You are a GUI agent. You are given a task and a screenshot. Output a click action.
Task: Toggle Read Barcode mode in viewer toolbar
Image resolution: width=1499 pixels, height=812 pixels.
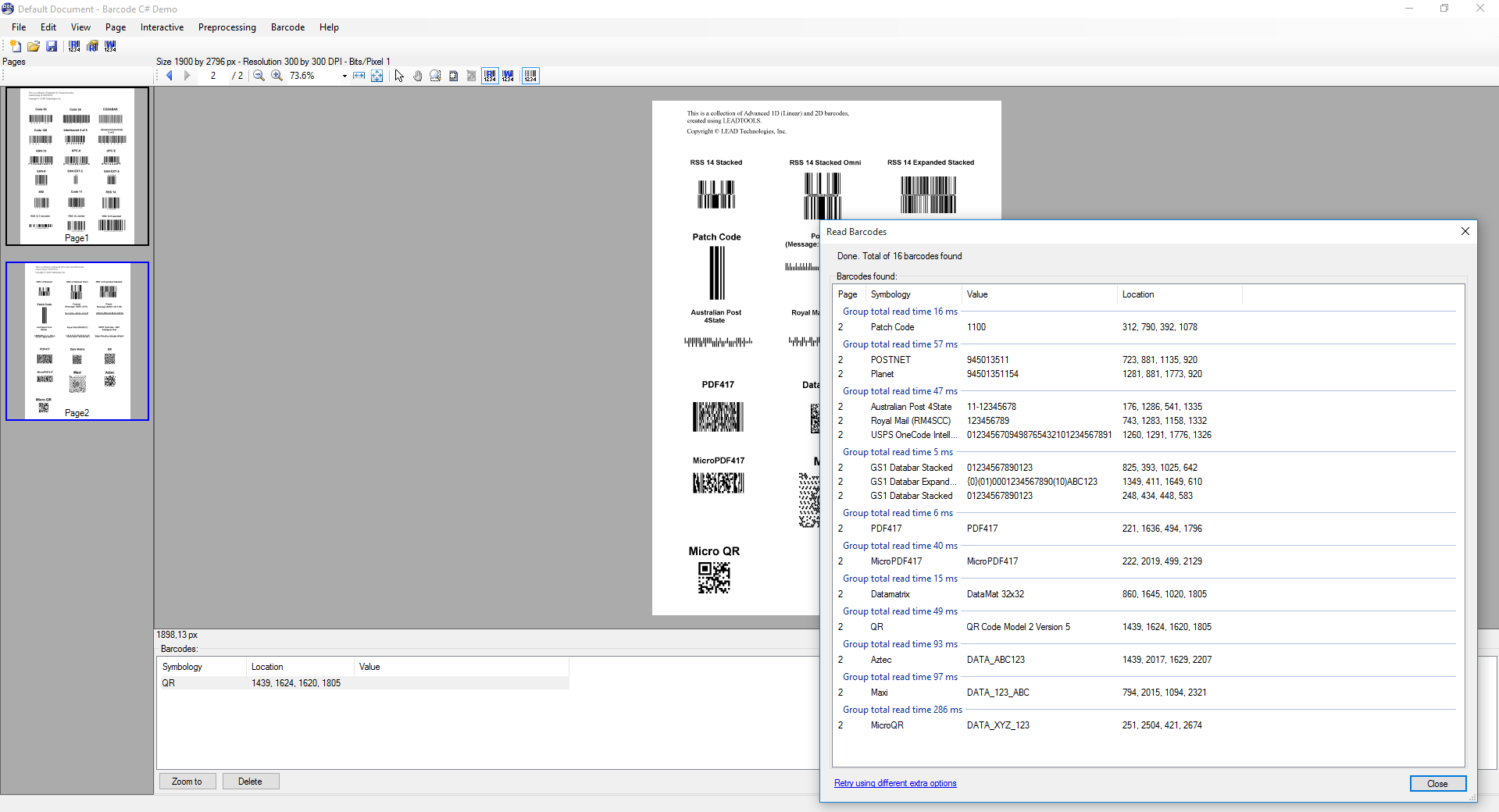click(490, 76)
